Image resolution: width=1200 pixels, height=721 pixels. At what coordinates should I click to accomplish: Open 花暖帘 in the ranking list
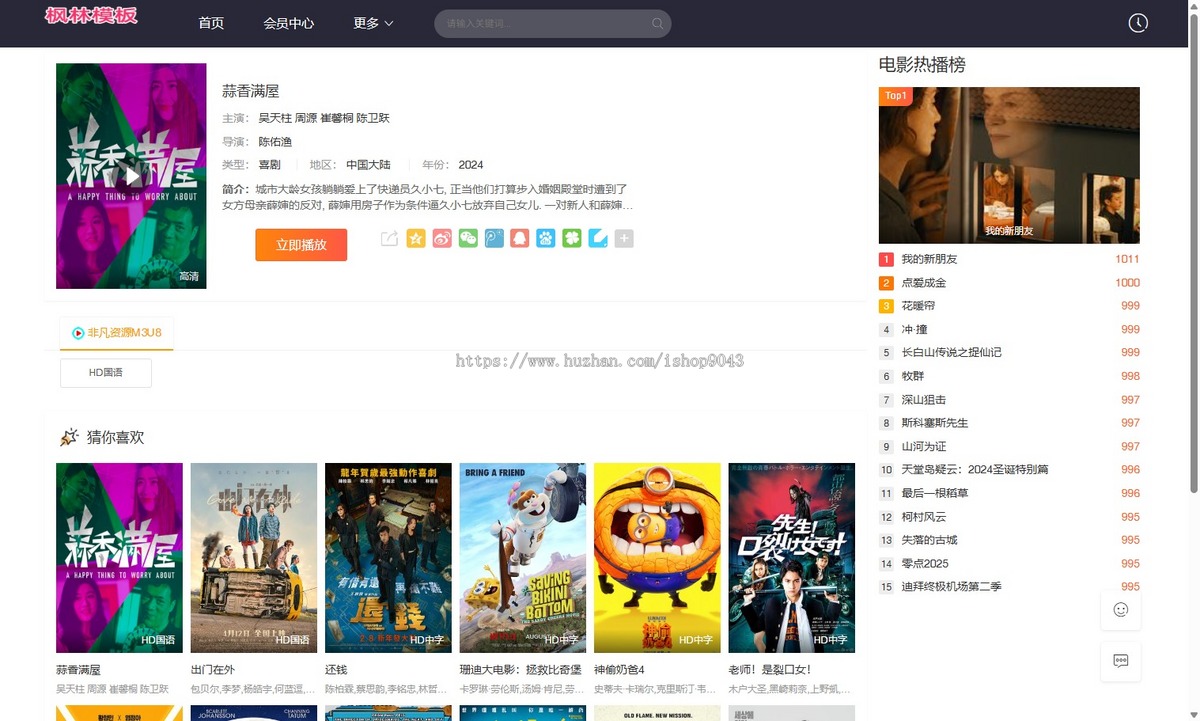pyautogui.click(x=918, y=306)
